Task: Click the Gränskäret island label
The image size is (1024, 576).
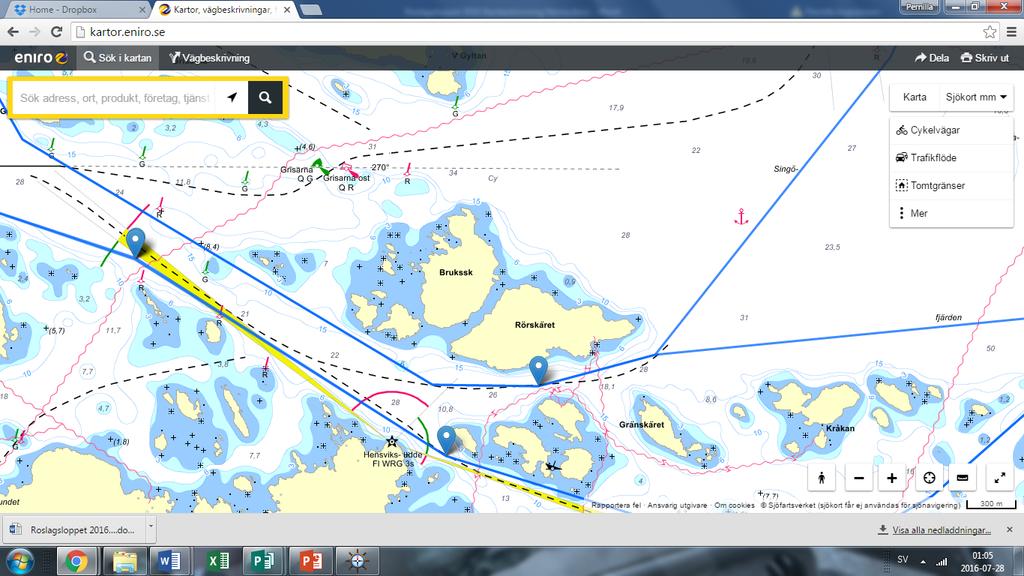Action: click(x=641, y=424)
